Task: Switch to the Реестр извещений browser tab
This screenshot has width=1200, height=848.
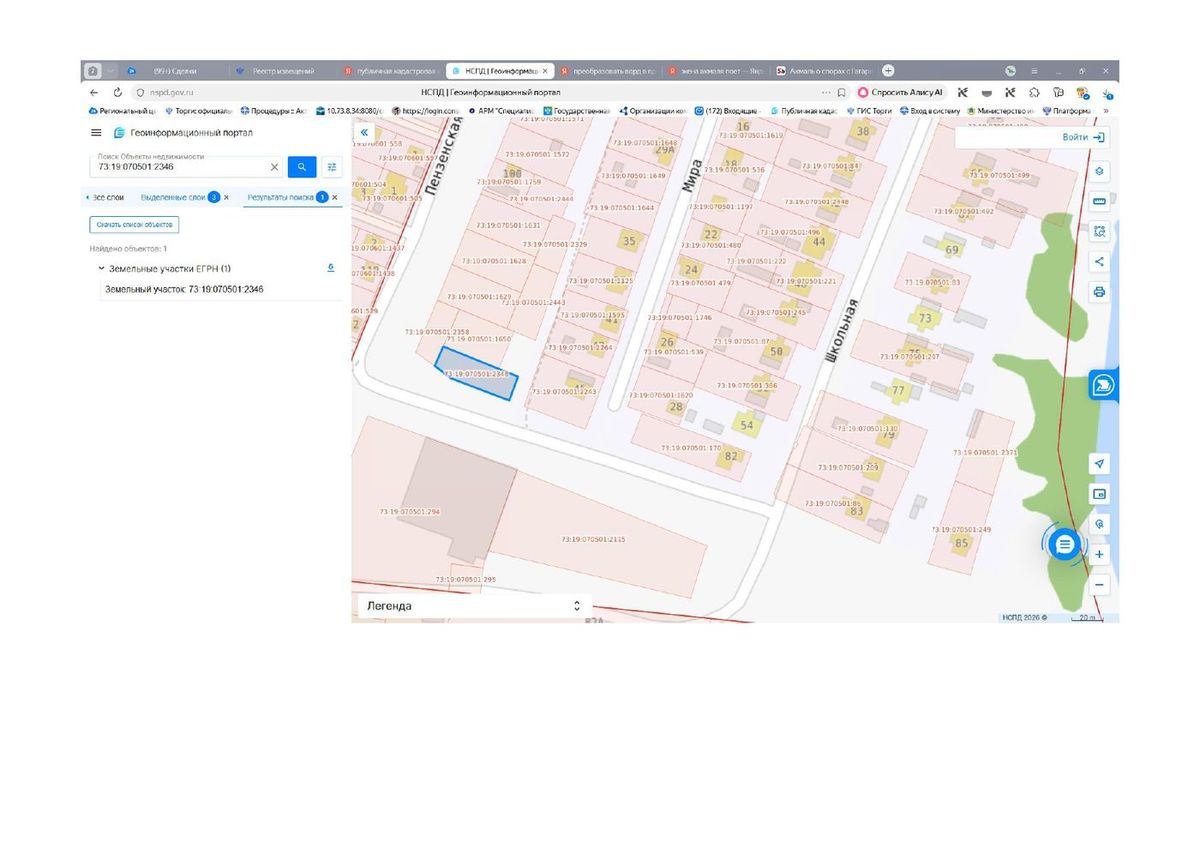Action: pos(283,71)
